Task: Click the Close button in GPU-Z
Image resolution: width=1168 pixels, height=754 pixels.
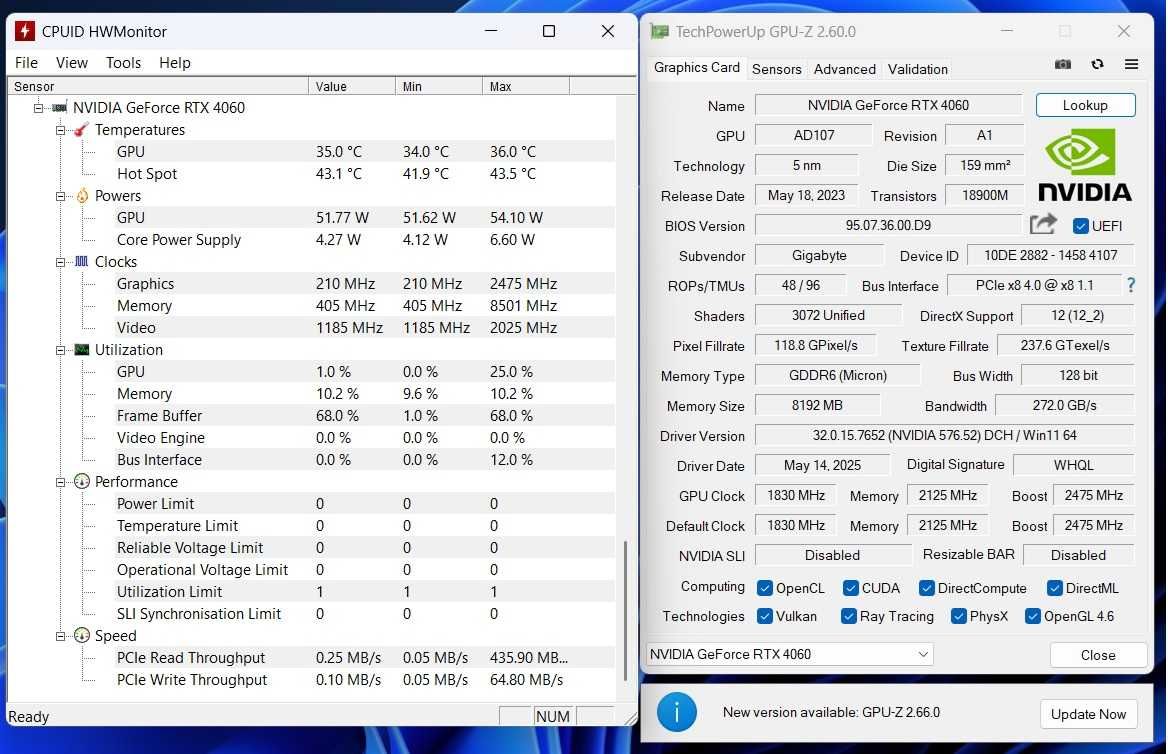Action: [x=1098, y=655]
